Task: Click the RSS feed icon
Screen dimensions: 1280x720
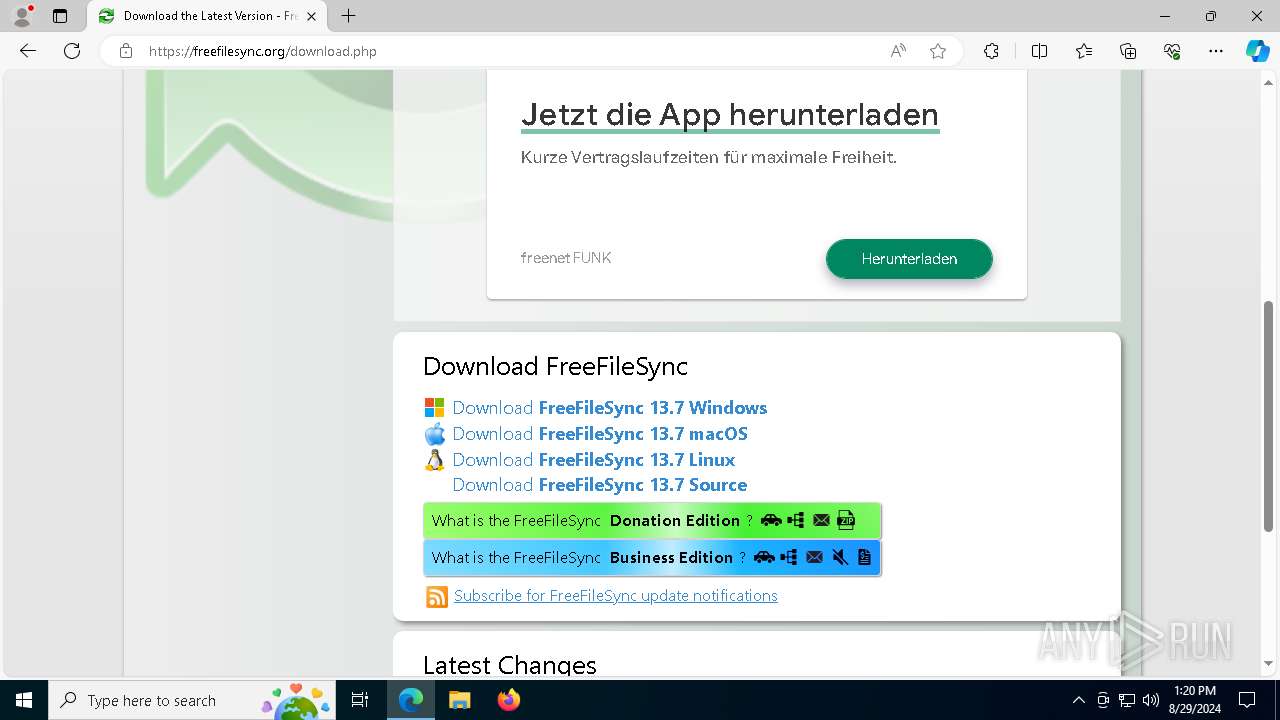Action: pyautogui.click(x=437, y=597)
